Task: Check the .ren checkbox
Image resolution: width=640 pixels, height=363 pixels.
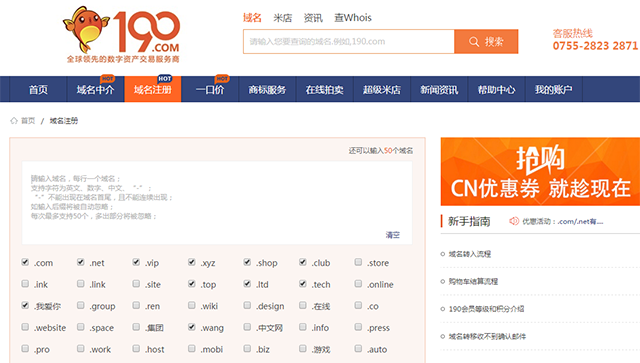Action: pos(136,305)
